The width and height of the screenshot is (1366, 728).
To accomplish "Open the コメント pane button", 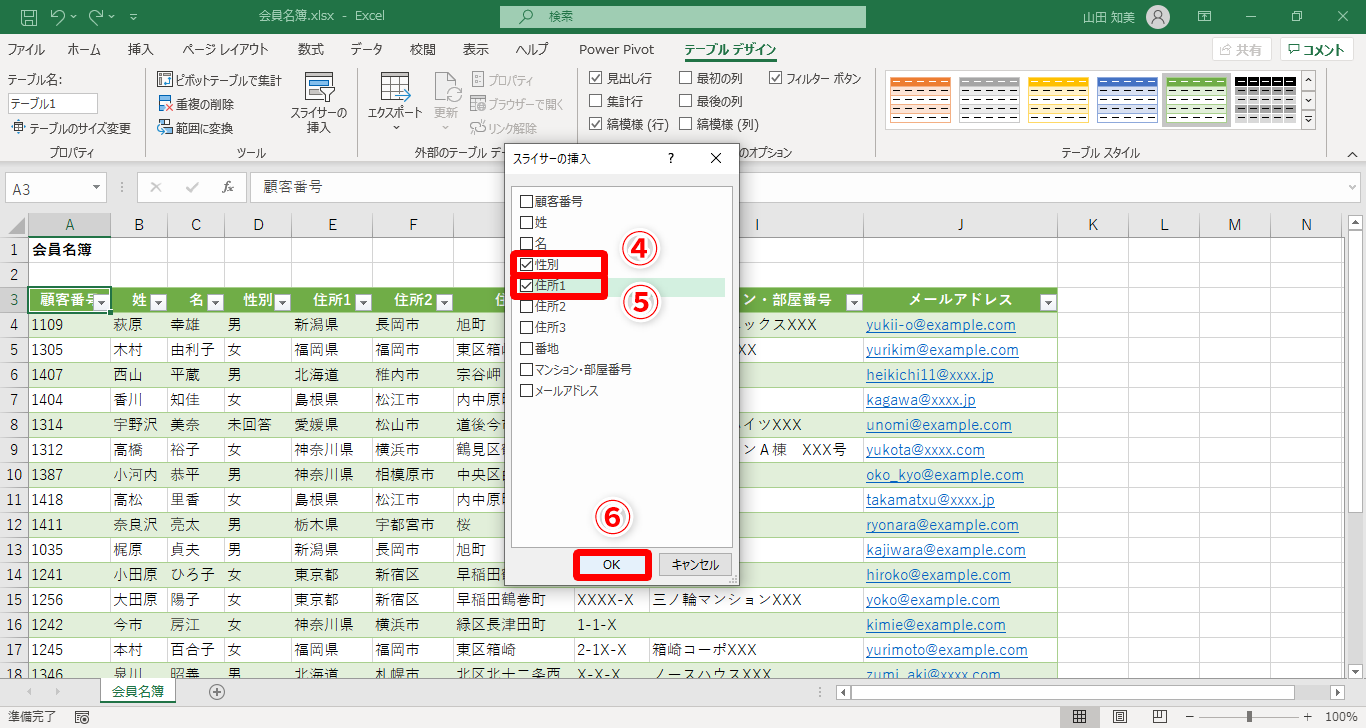I will [1316, 50].
